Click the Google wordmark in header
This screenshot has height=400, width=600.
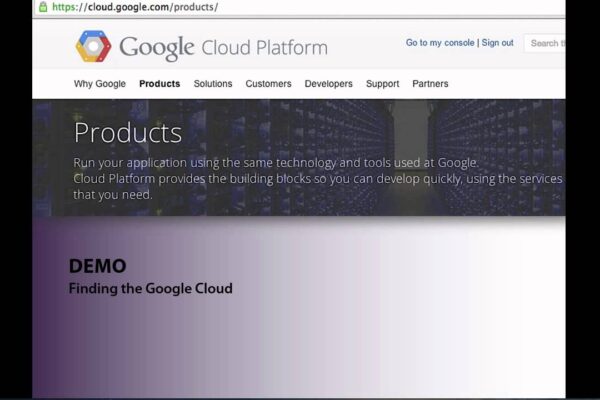coord(157,48)
